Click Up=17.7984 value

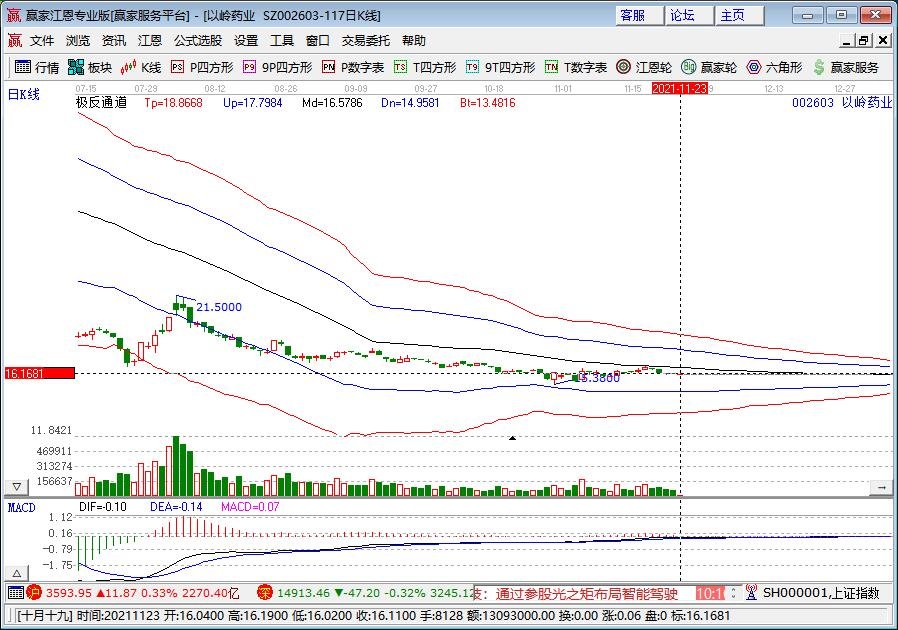pos(253,103)
